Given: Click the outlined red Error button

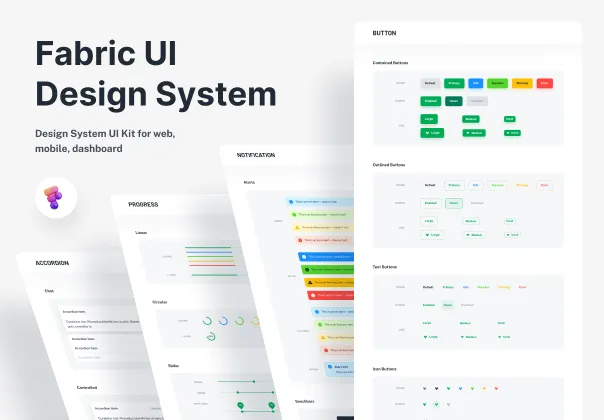Looking at the screenshot, I should click(544, 185).
